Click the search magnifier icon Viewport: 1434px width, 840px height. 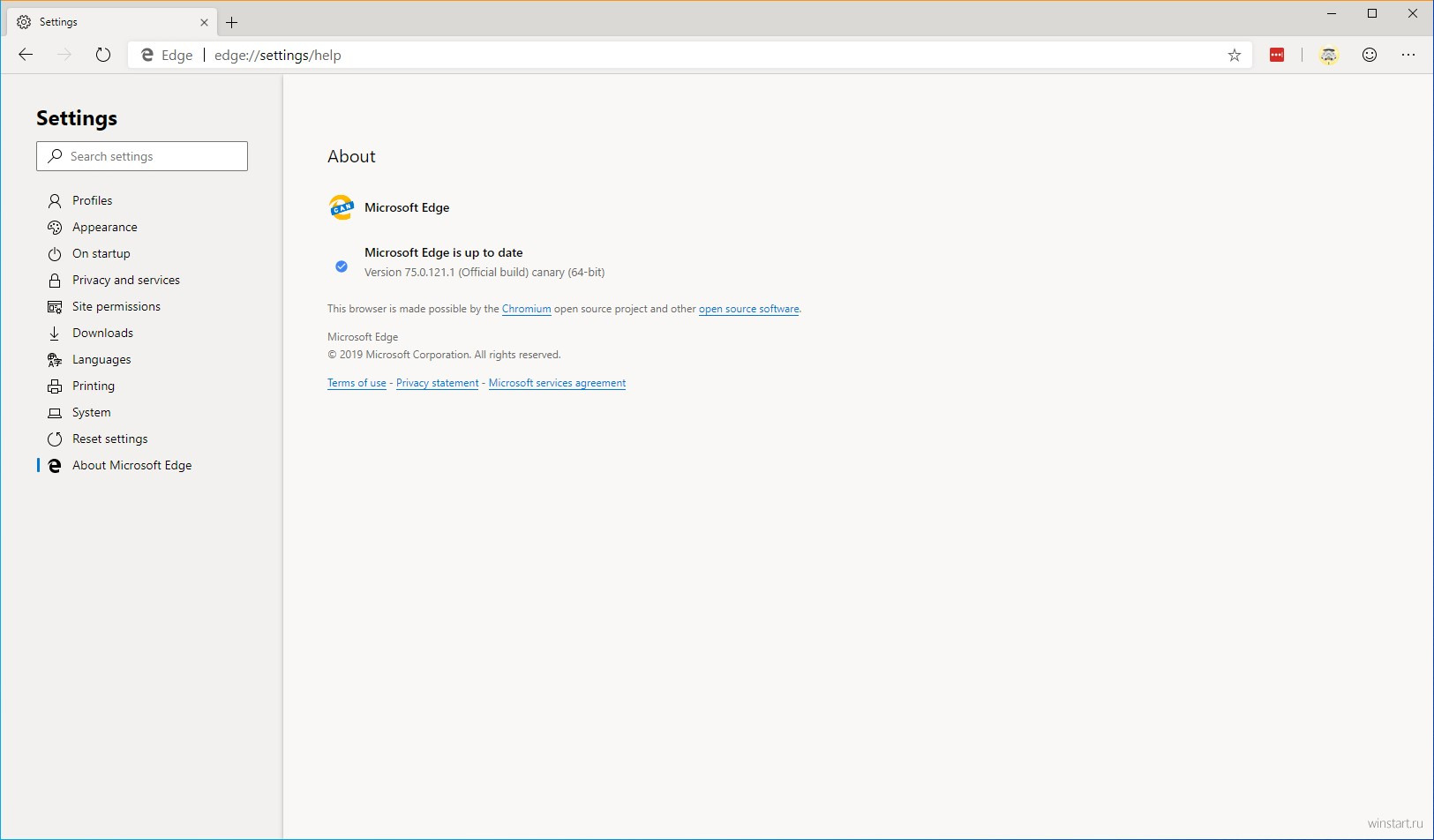click(55, 156)
